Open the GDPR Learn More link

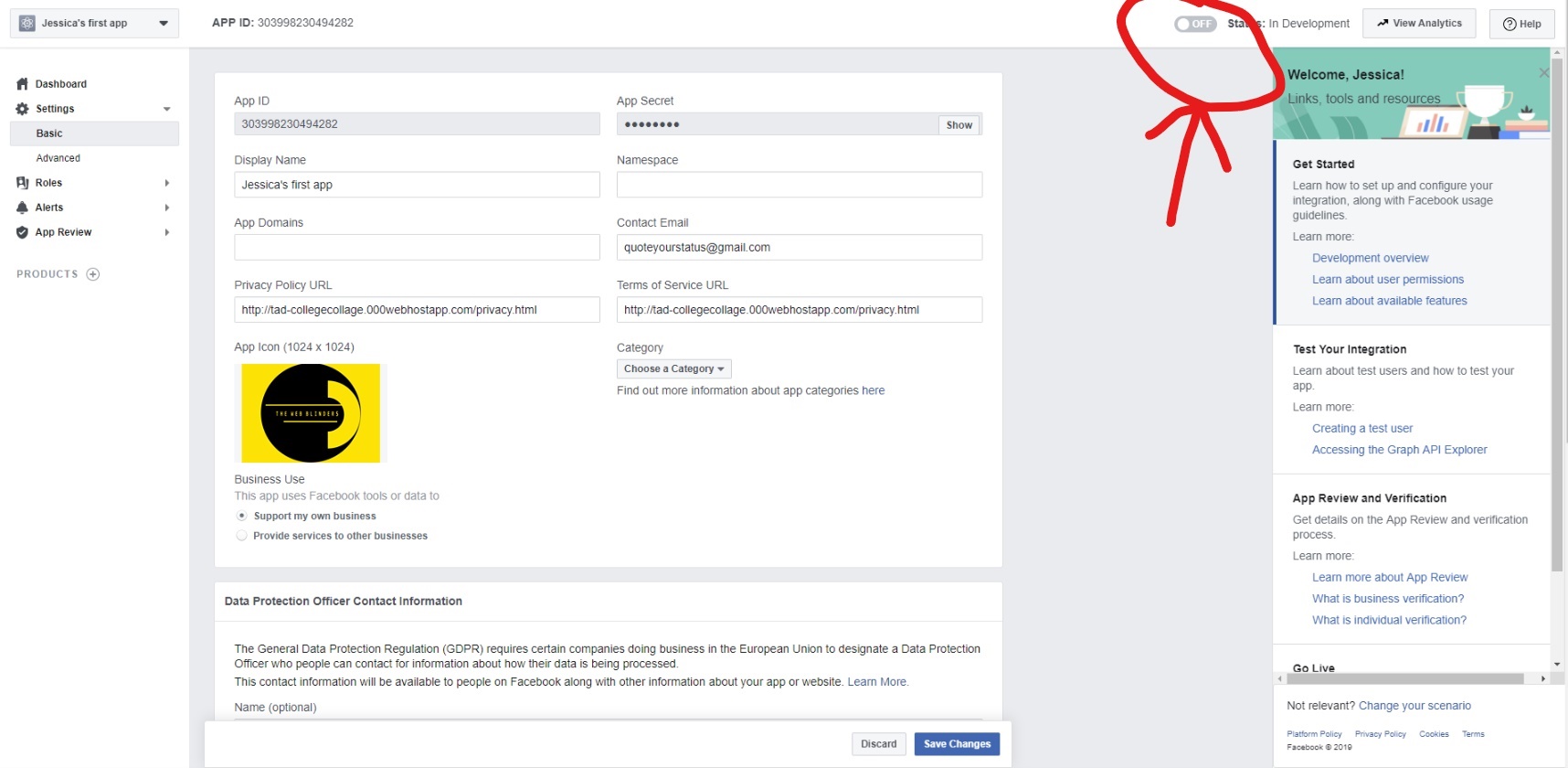[x=877, y=682]
